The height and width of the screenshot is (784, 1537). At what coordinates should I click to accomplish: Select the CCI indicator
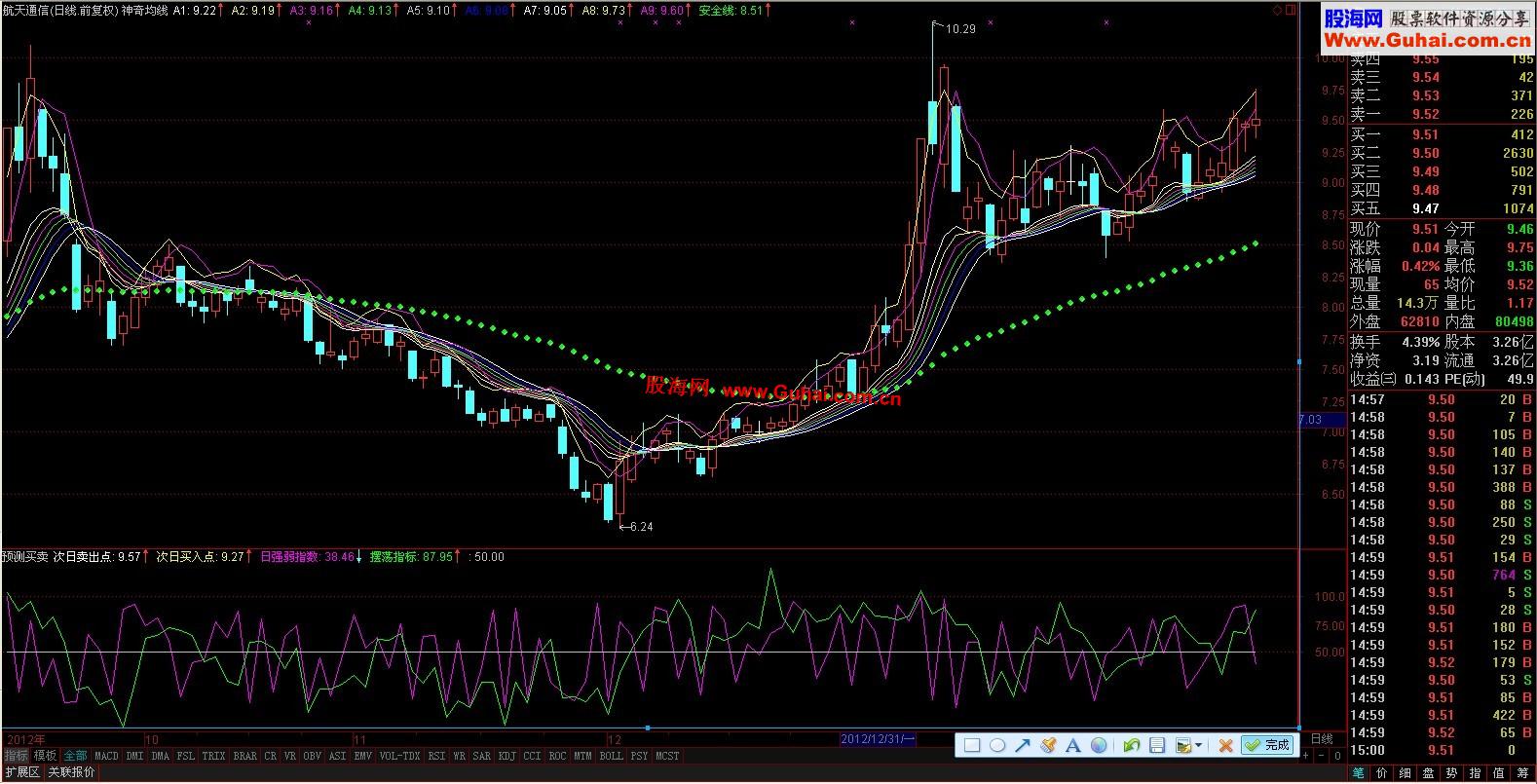[532, 756]
